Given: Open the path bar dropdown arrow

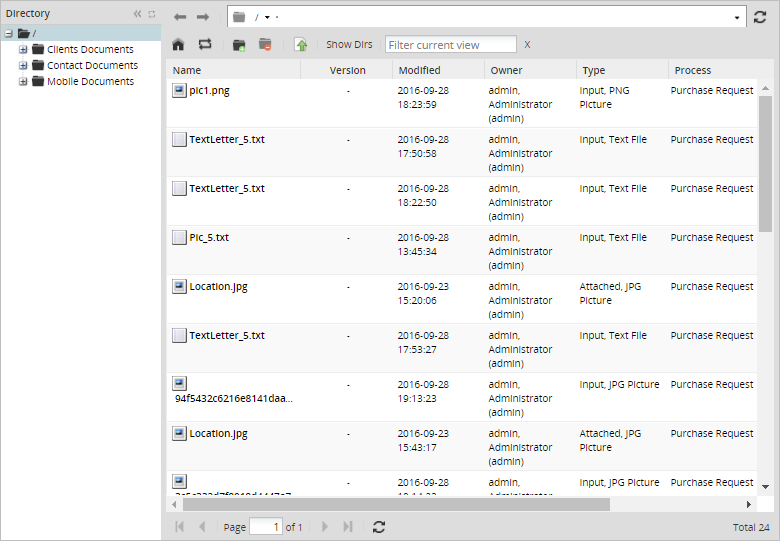Looking at the screenshot, I should click(x=738, y=18).
